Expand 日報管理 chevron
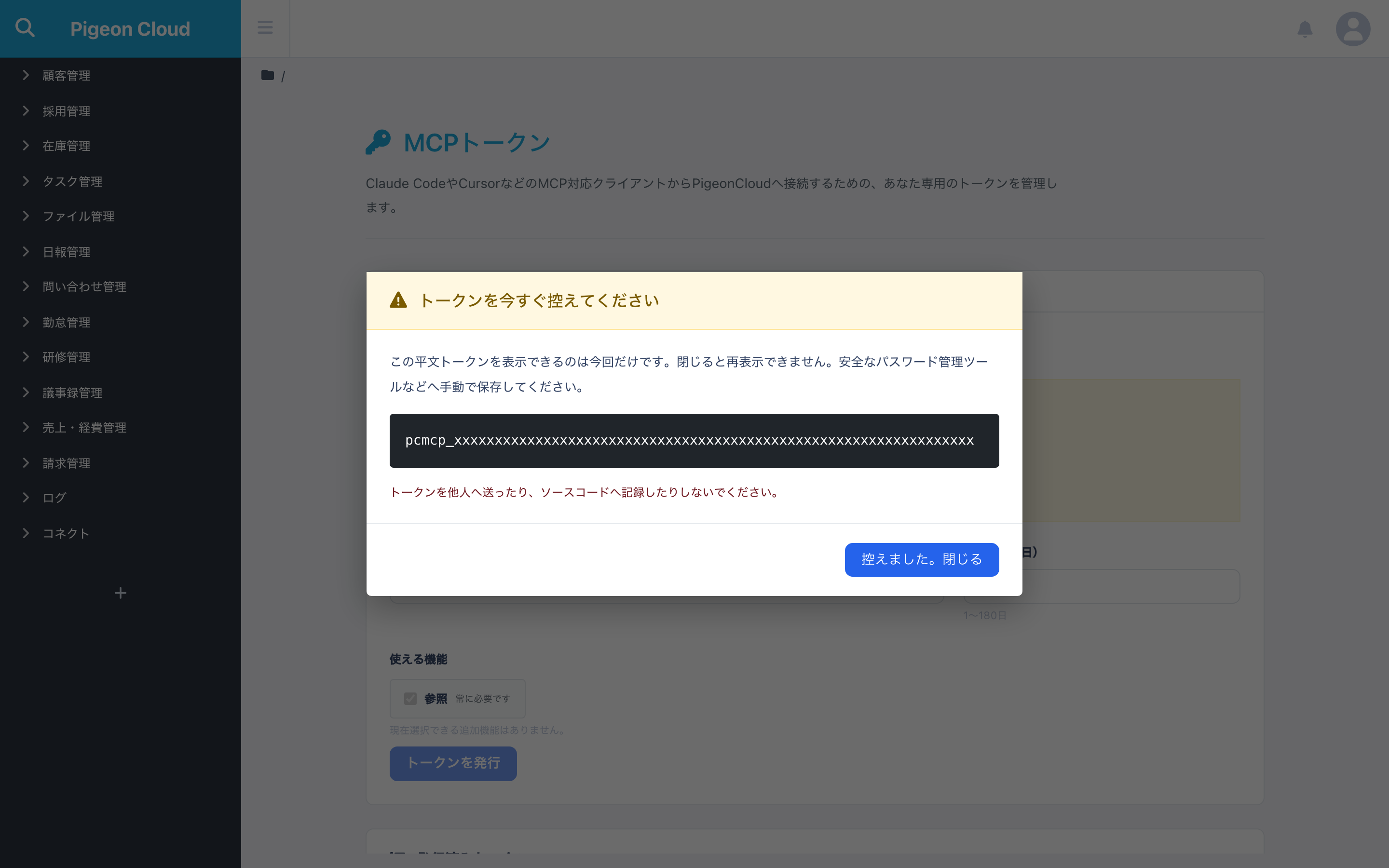The width and height of the screenshot is (1389, 868). (x=26, y=251)
